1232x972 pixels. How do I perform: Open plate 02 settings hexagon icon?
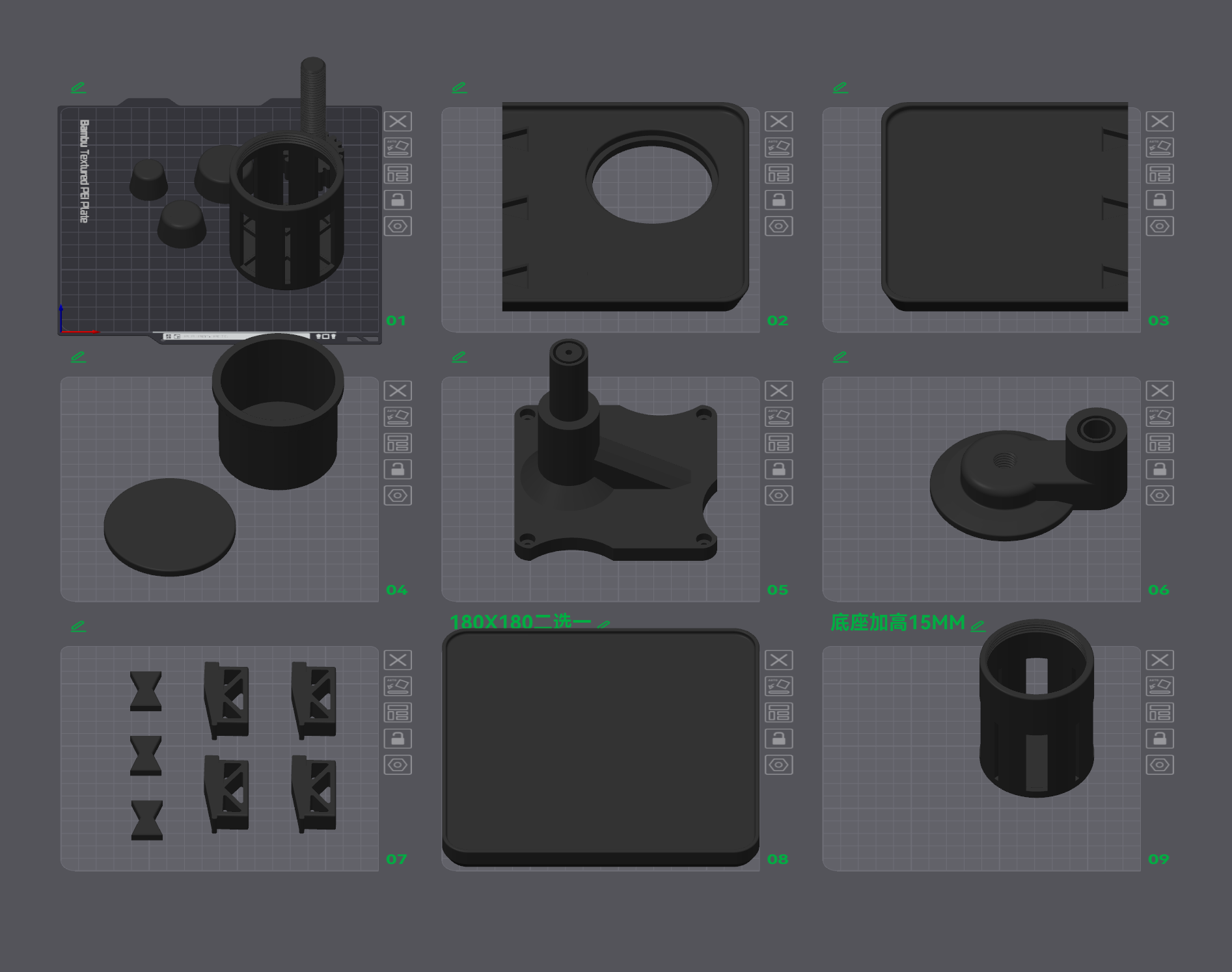coord(778,226)
